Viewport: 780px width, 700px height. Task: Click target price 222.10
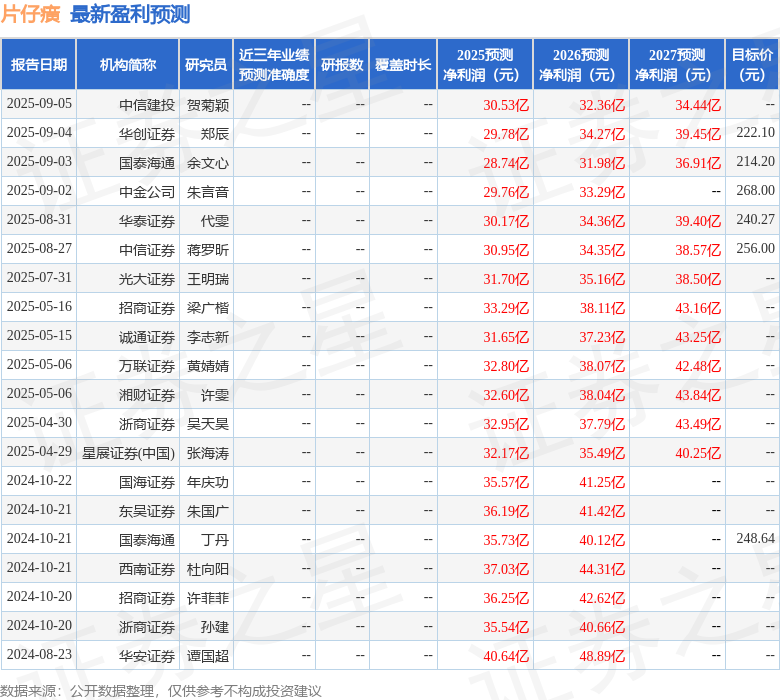pos(756,132)
